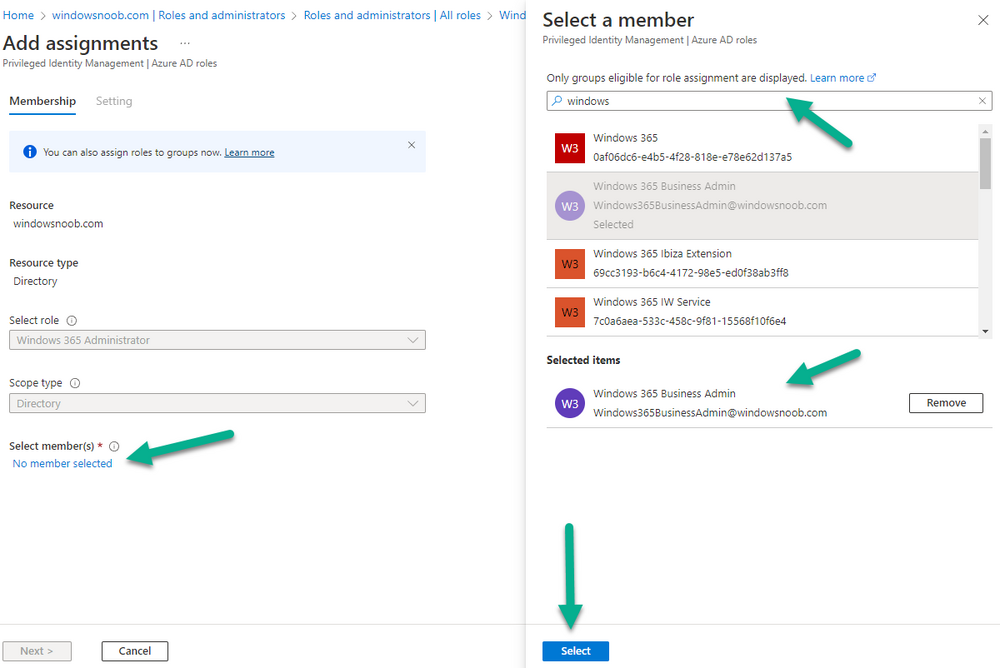The height and width of the screenshot is (668, 1000).
Task: Open Learn more link about eligible groups
Action: click(842, 78)
